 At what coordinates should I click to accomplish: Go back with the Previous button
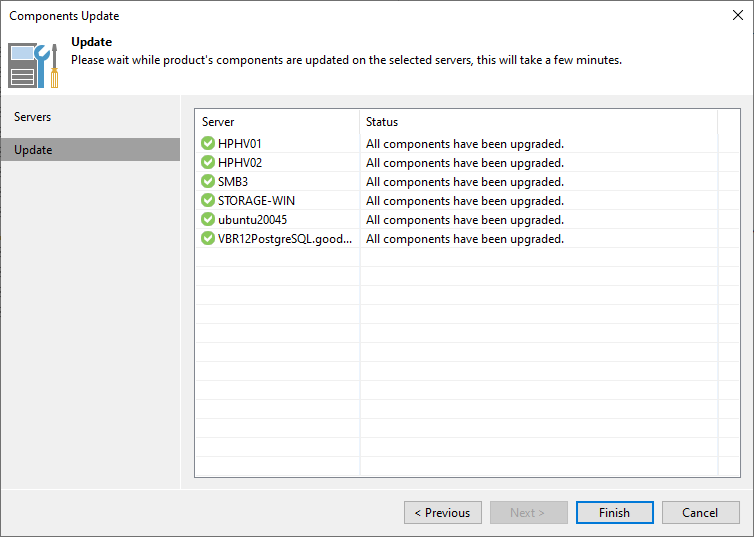click(x=443, y=512)
